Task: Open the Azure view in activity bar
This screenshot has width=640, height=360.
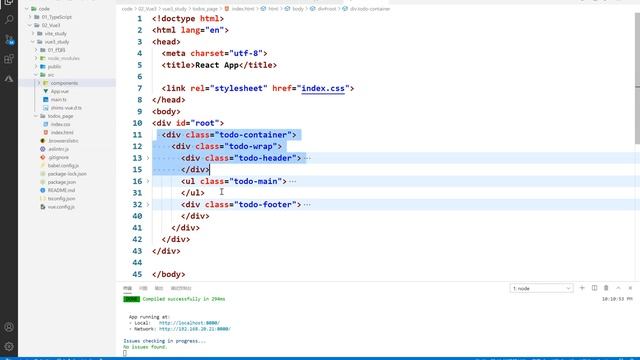Action: (9, 78)
